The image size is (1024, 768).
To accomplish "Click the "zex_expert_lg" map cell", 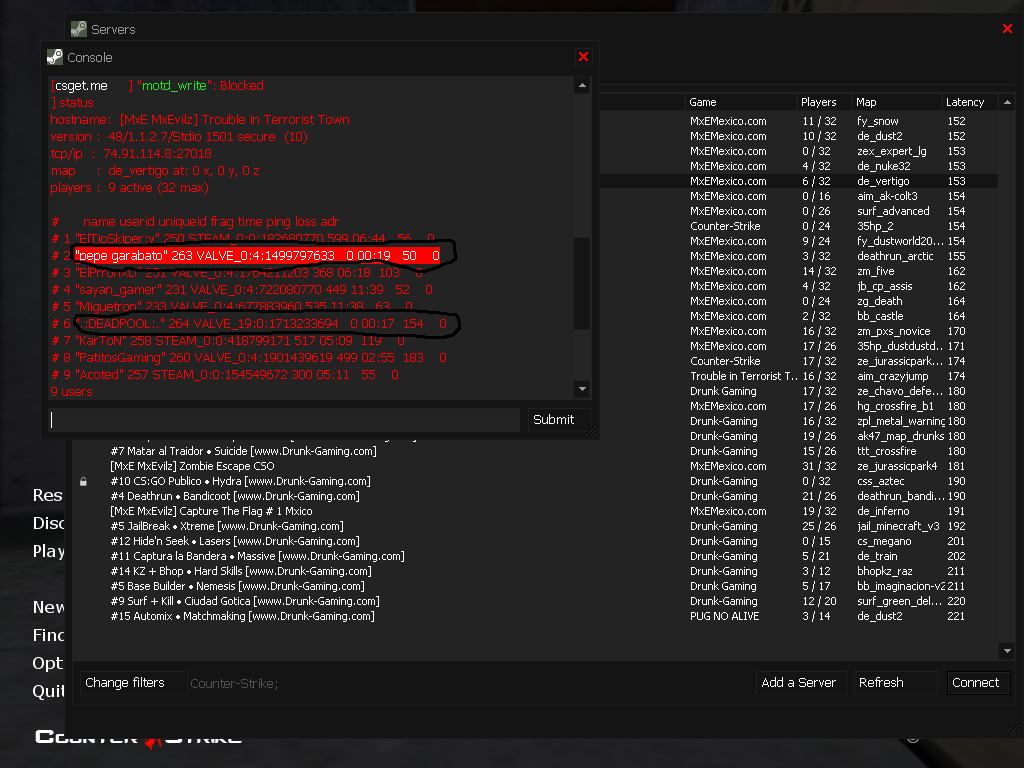I will coord(891,151).
